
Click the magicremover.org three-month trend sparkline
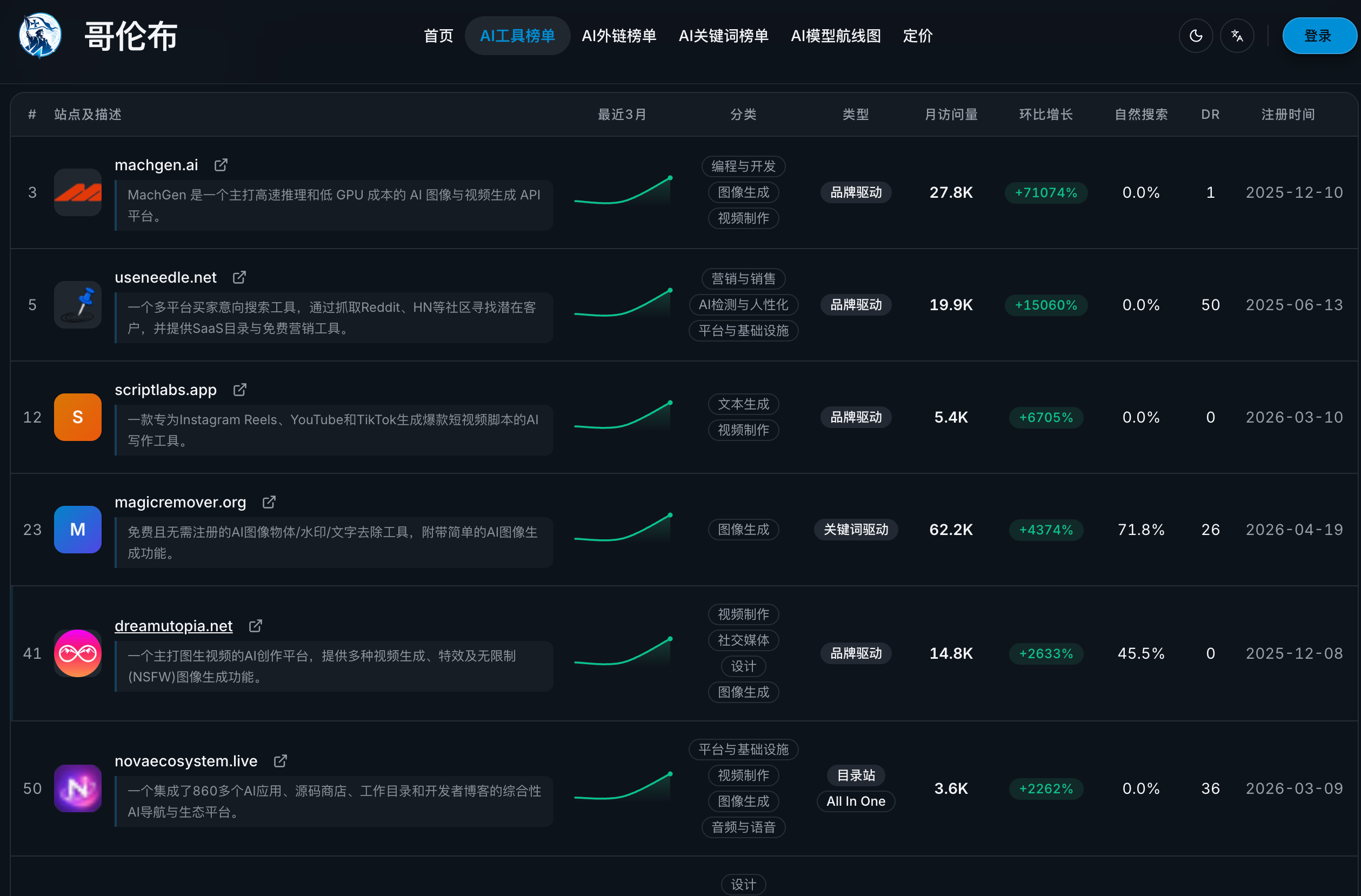623,529
